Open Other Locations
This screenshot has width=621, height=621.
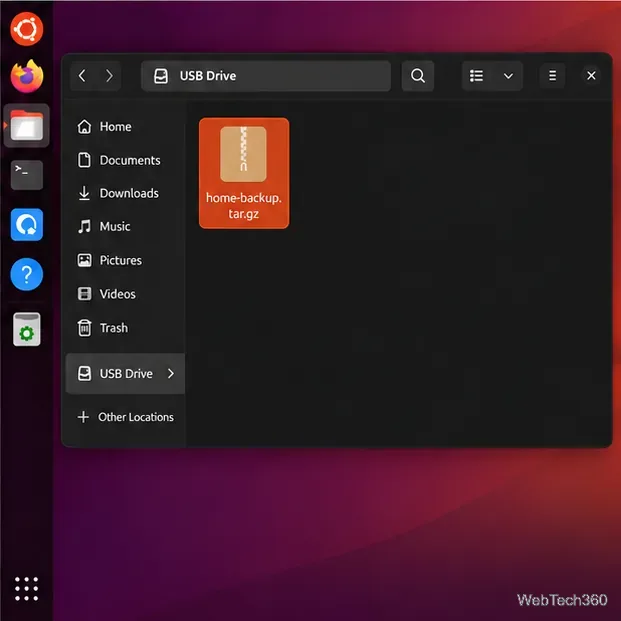(x=125, y=417)
